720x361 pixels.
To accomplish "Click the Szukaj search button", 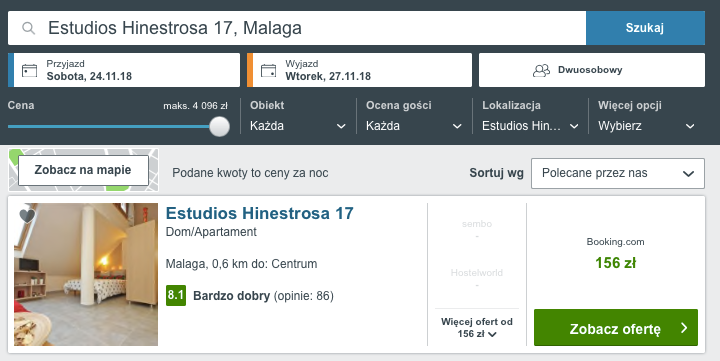I will tap(645, 28).
